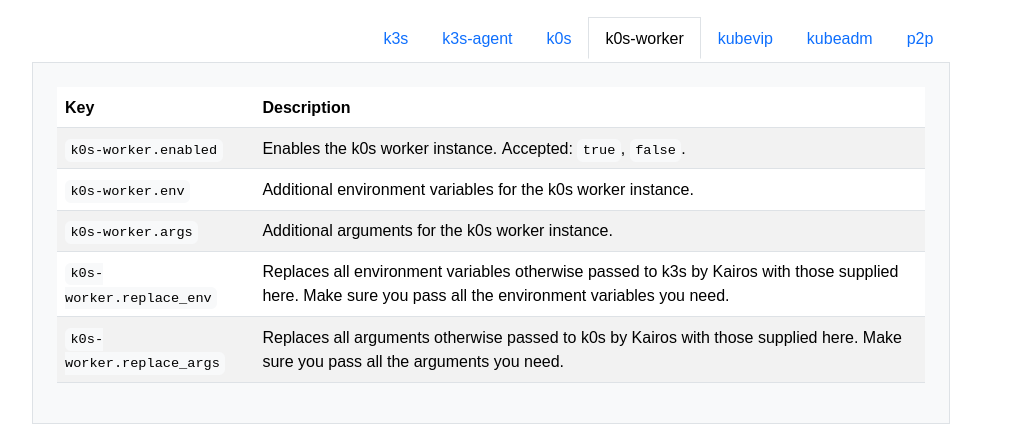Select the k0s tab

point(559,39)
